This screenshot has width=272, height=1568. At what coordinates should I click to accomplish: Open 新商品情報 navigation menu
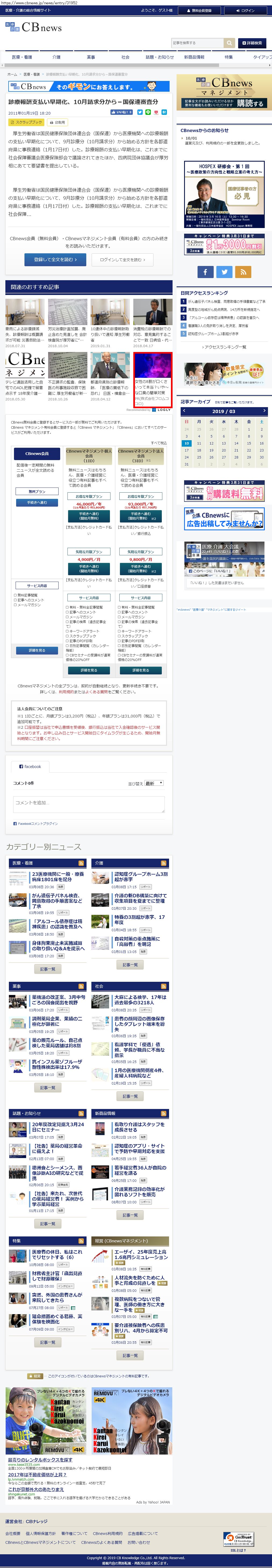pos(194,57)
